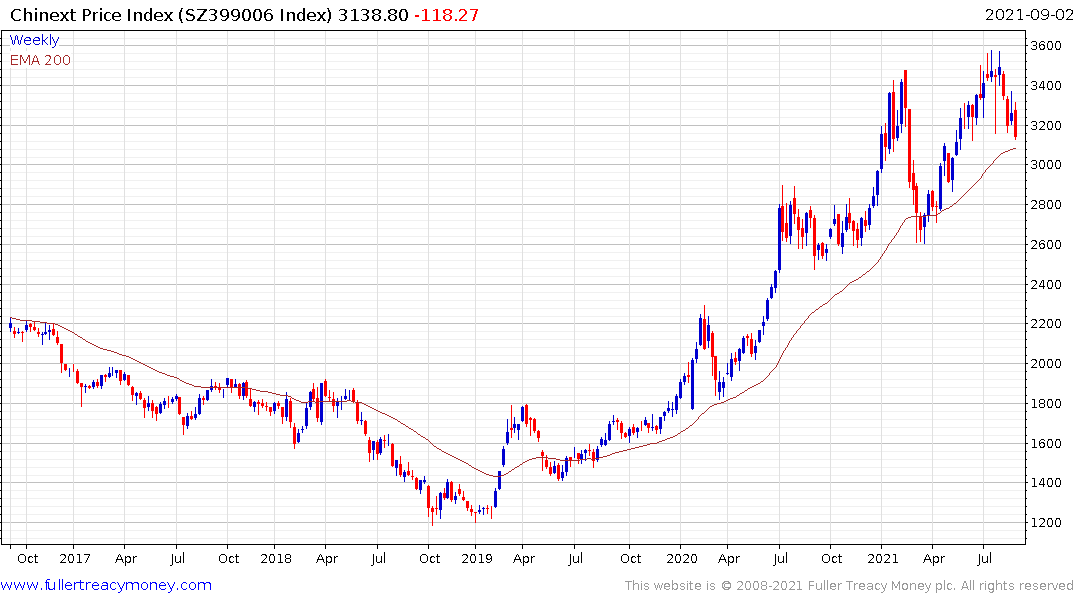1075x600 pixels.
Task: Select the red change value -118.27
Action: [x=446, y=15]
